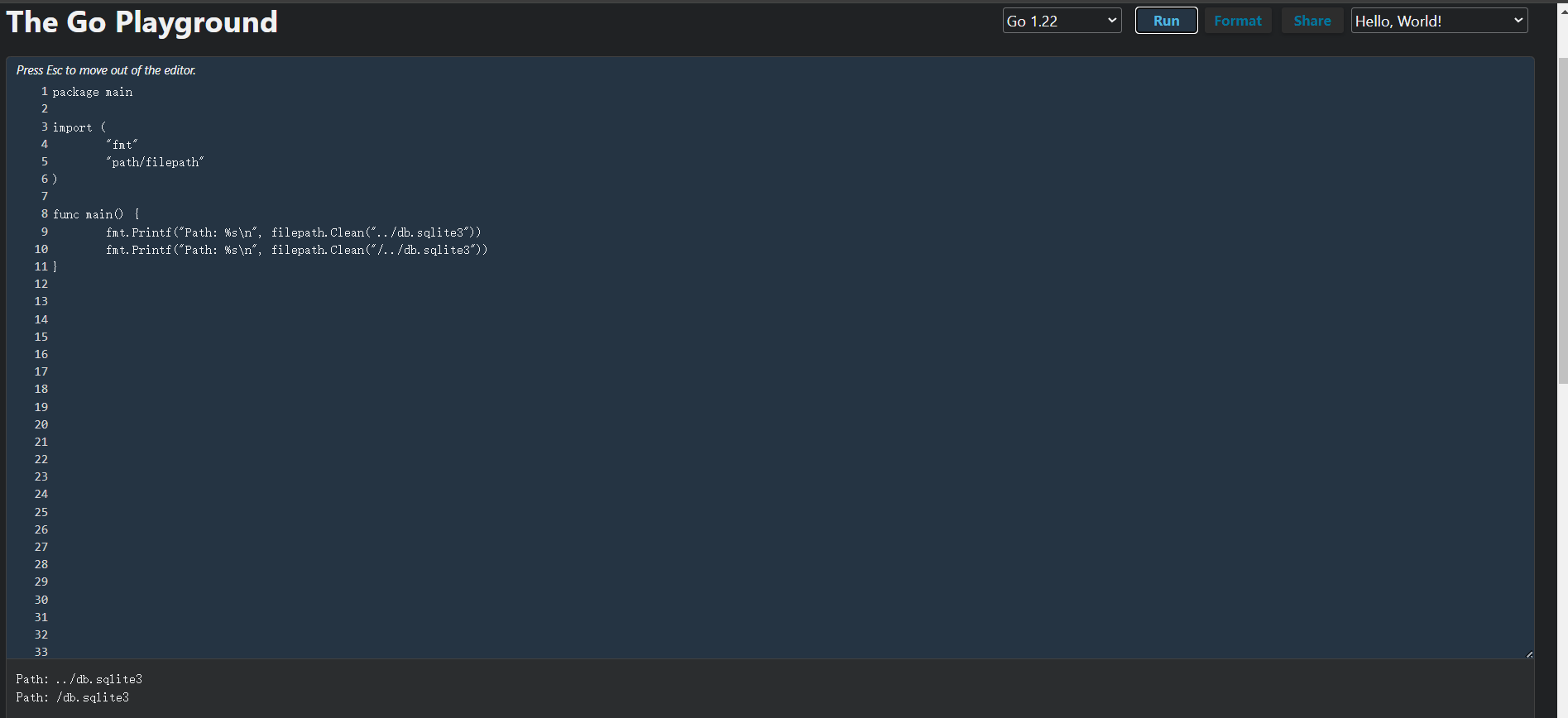The image size is (1568, 718).
Task: Click the 'func main() {' line
Action: pyautogui.click(x=96, y=214)
